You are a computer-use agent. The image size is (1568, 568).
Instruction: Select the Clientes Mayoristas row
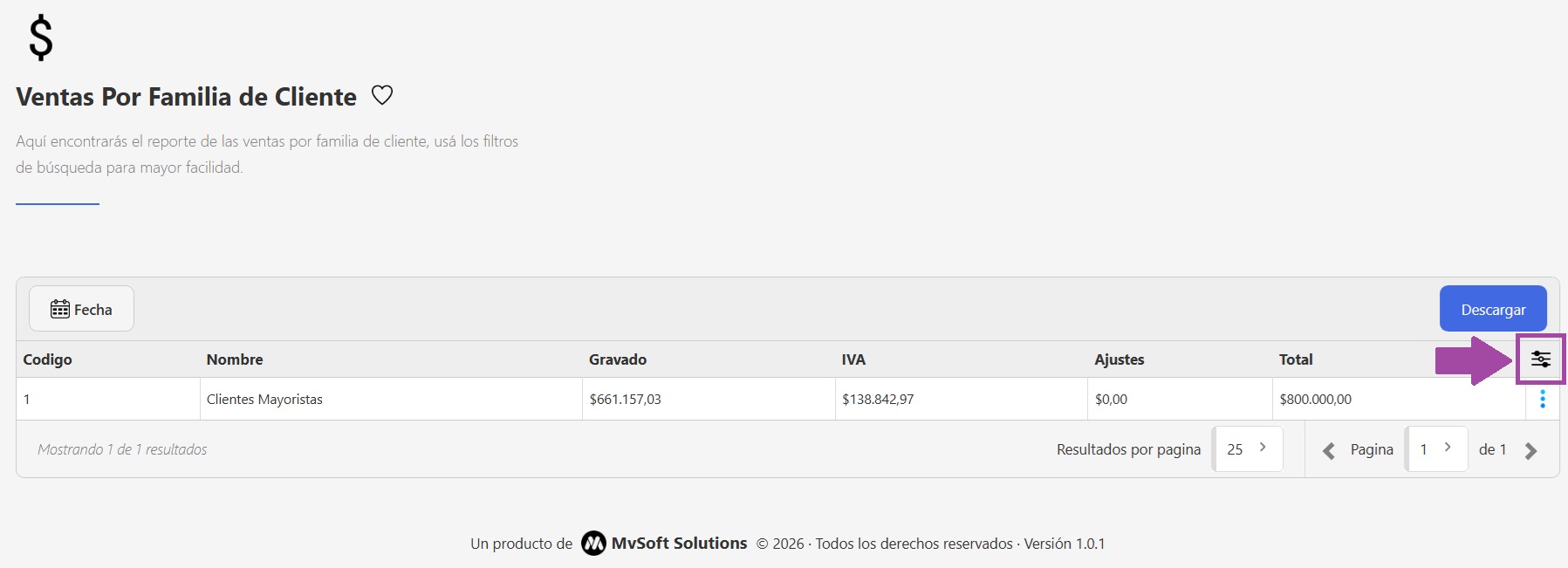(x=264, y=399)
